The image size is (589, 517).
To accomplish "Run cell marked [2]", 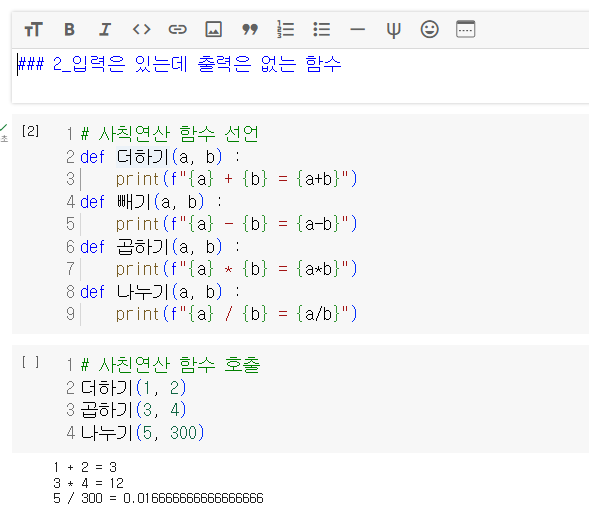I will coord(30,131).
